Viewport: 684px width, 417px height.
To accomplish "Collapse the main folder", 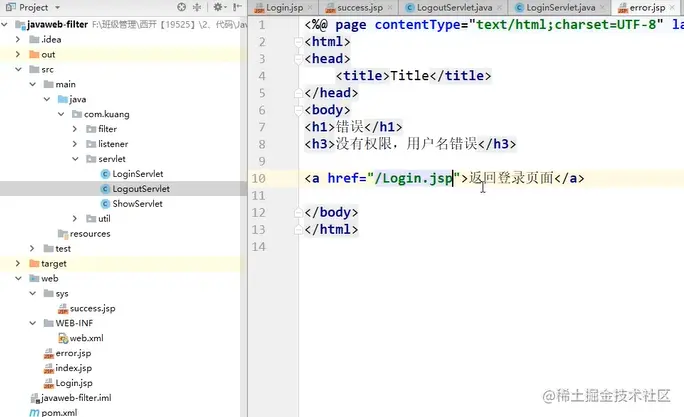I will pyautogui.click(x=33, y=84).
